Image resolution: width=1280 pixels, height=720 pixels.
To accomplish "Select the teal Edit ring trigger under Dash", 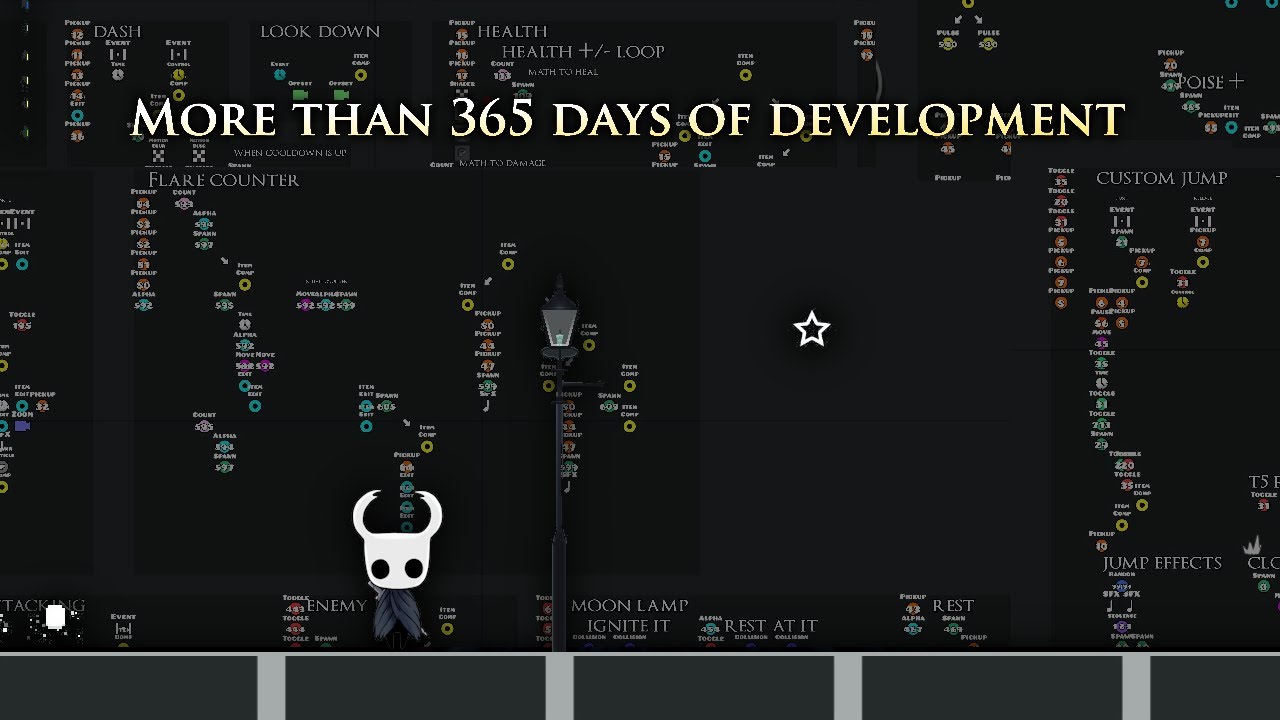I will (77, 115).
